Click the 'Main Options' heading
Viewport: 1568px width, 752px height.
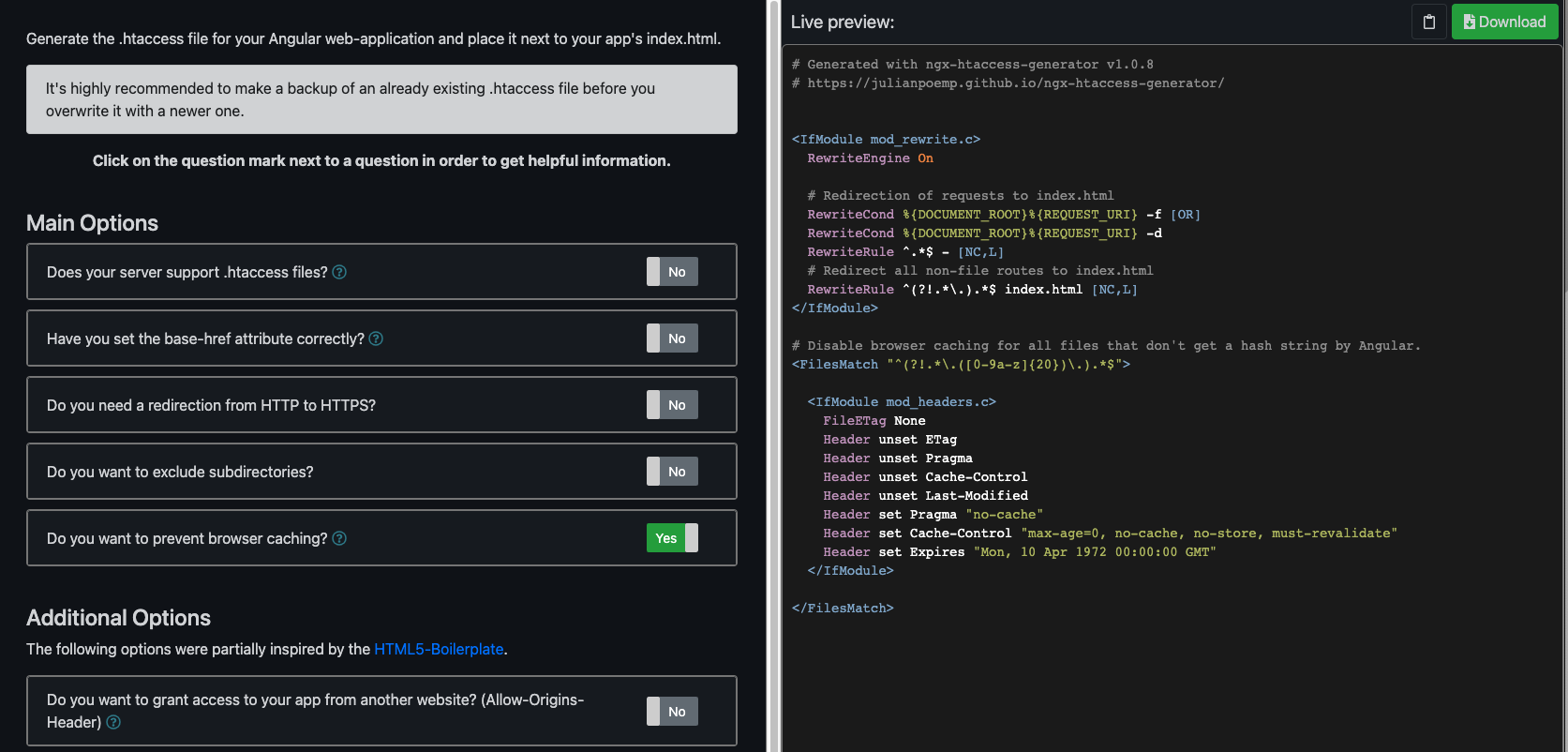coord(92,223)
